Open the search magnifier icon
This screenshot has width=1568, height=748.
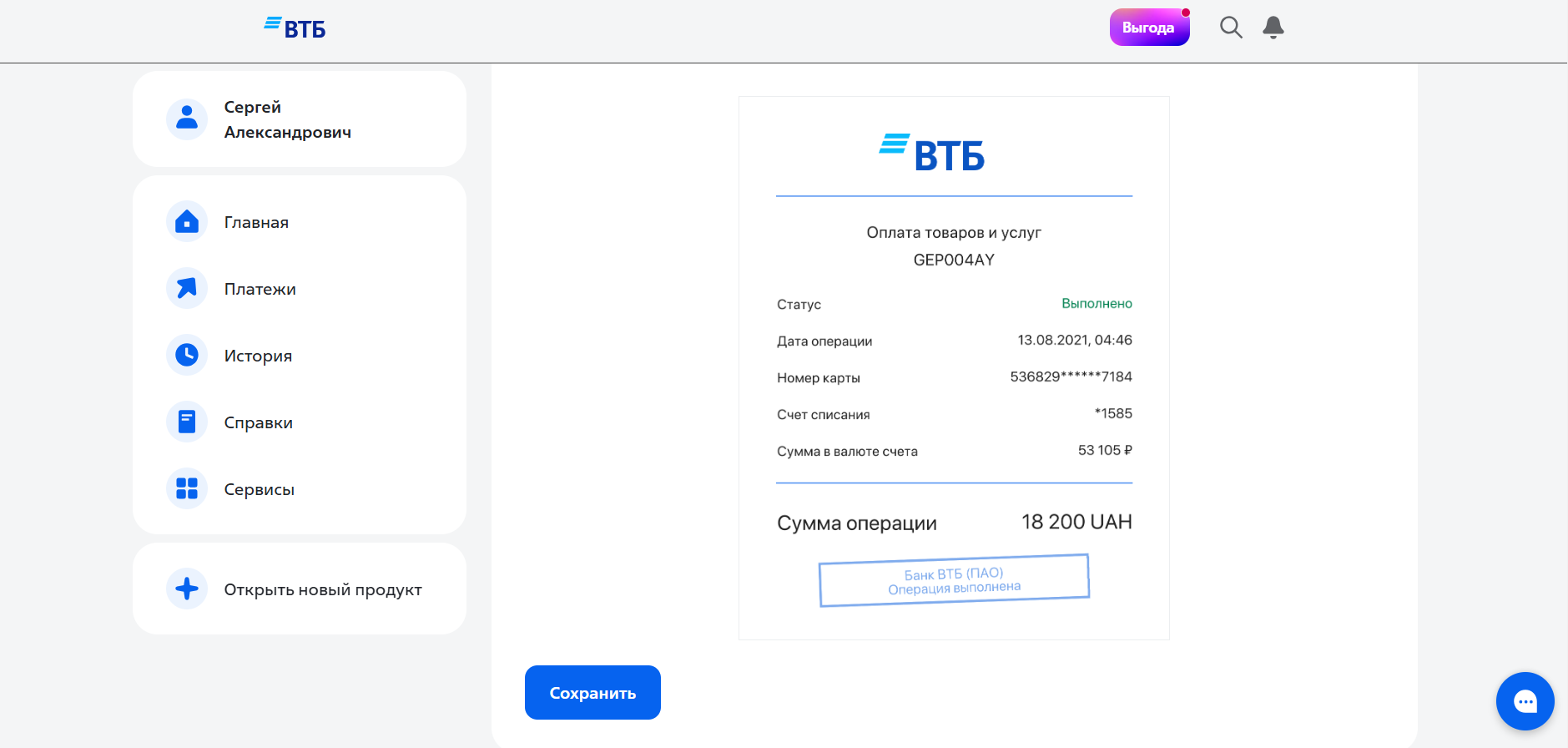1231,28
